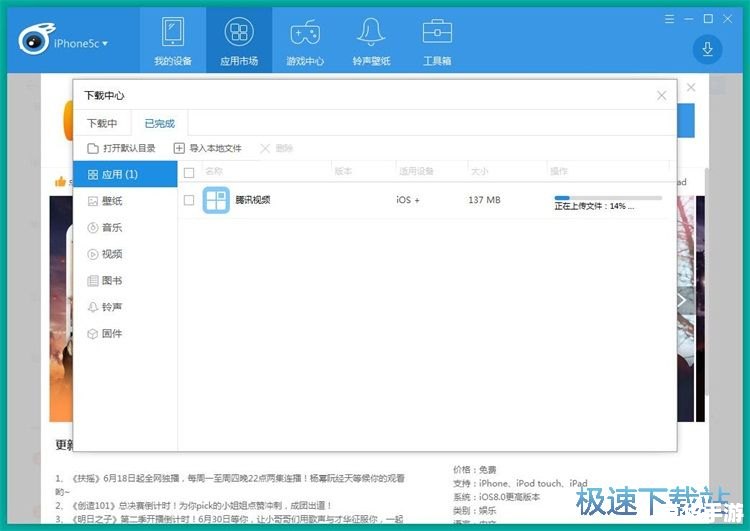Select the 图书 books category

[125, 280]
